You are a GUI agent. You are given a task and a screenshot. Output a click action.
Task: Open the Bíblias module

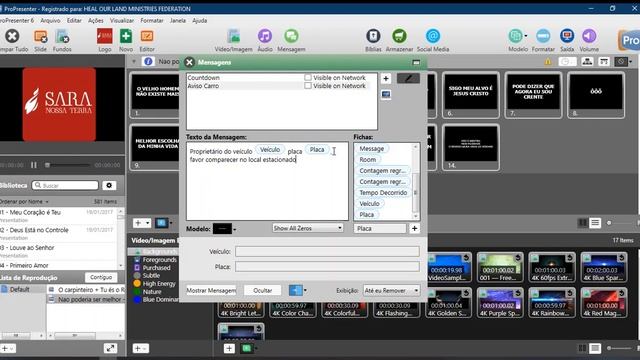click(x=373, y=36)
